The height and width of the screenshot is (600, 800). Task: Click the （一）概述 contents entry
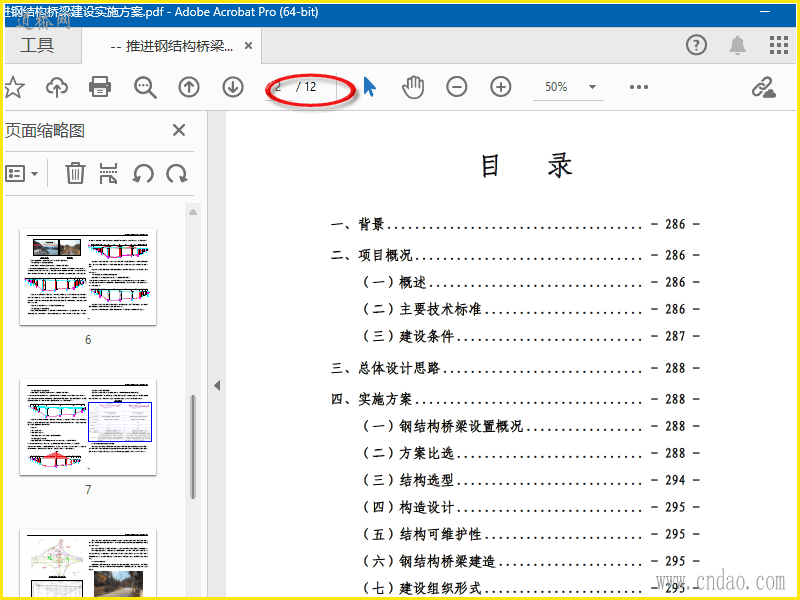tap(531, 282)
